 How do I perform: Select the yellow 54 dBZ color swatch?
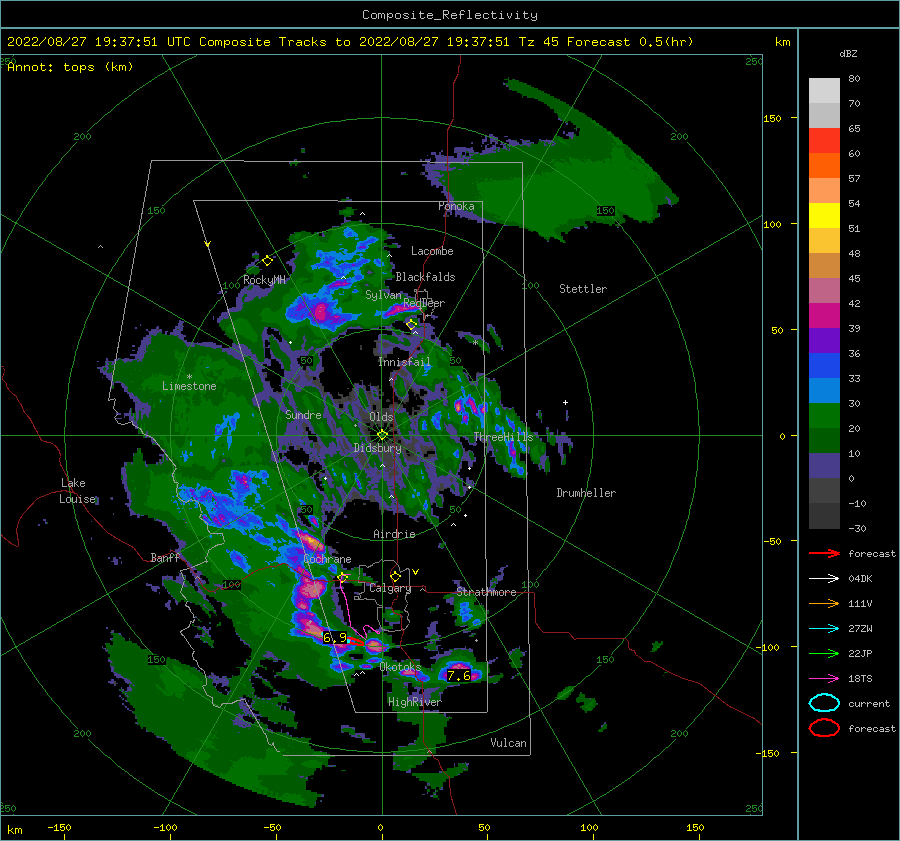[824, 216]
